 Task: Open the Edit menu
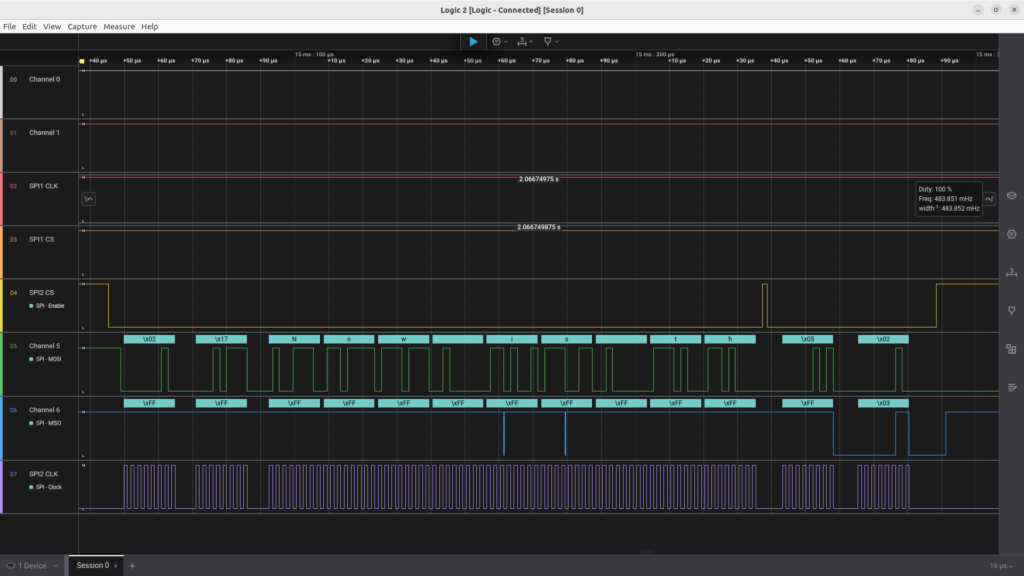coord(29,26)
